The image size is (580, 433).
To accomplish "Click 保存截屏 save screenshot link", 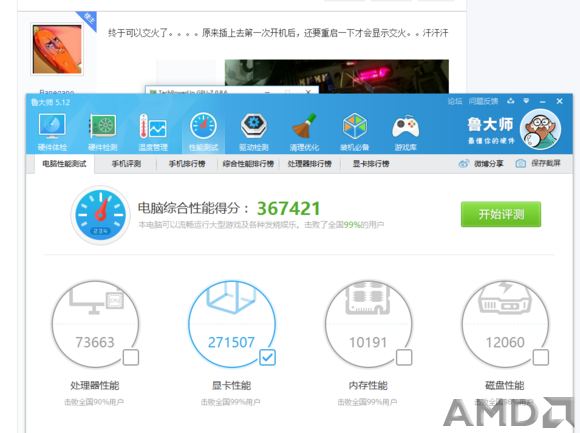I will coord(546,163).
